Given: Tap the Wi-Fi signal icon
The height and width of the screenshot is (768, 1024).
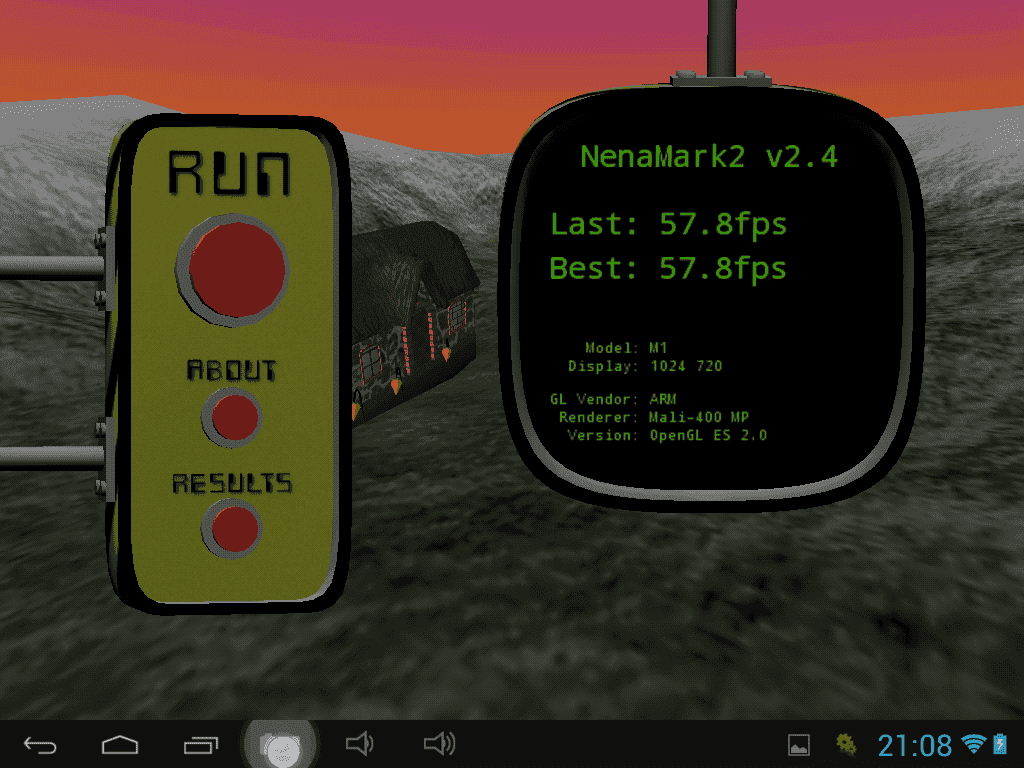Looking at the screenshot, I should (974, 744).
